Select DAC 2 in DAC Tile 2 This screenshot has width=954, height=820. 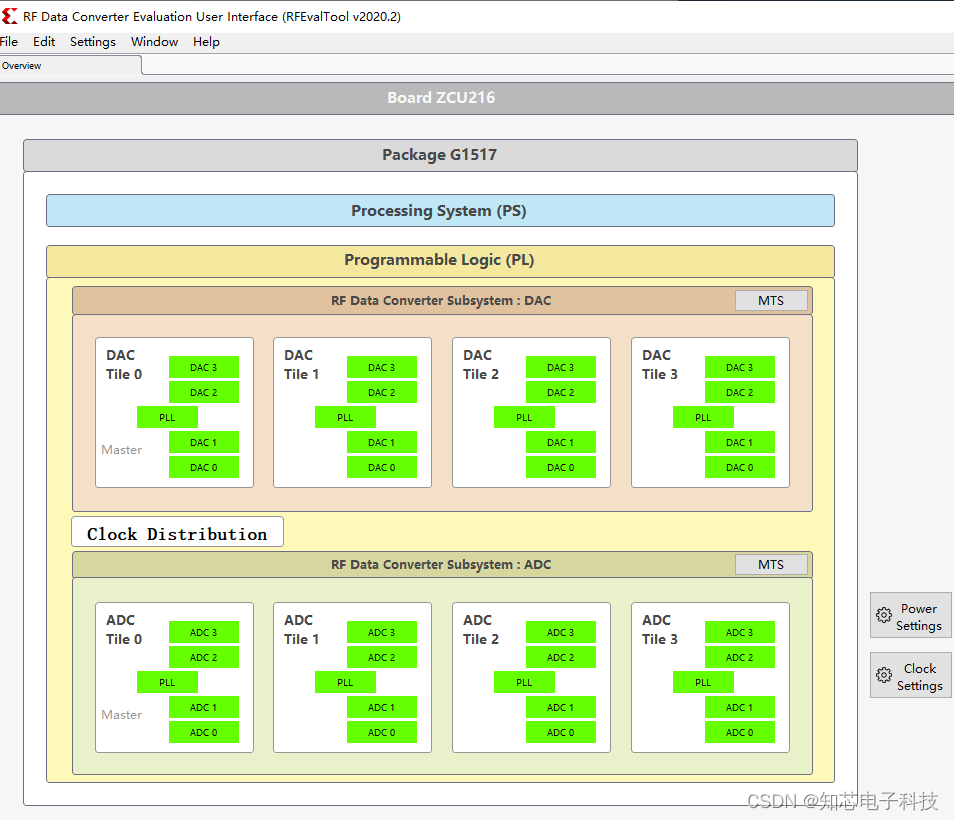(x=560, y=392)
